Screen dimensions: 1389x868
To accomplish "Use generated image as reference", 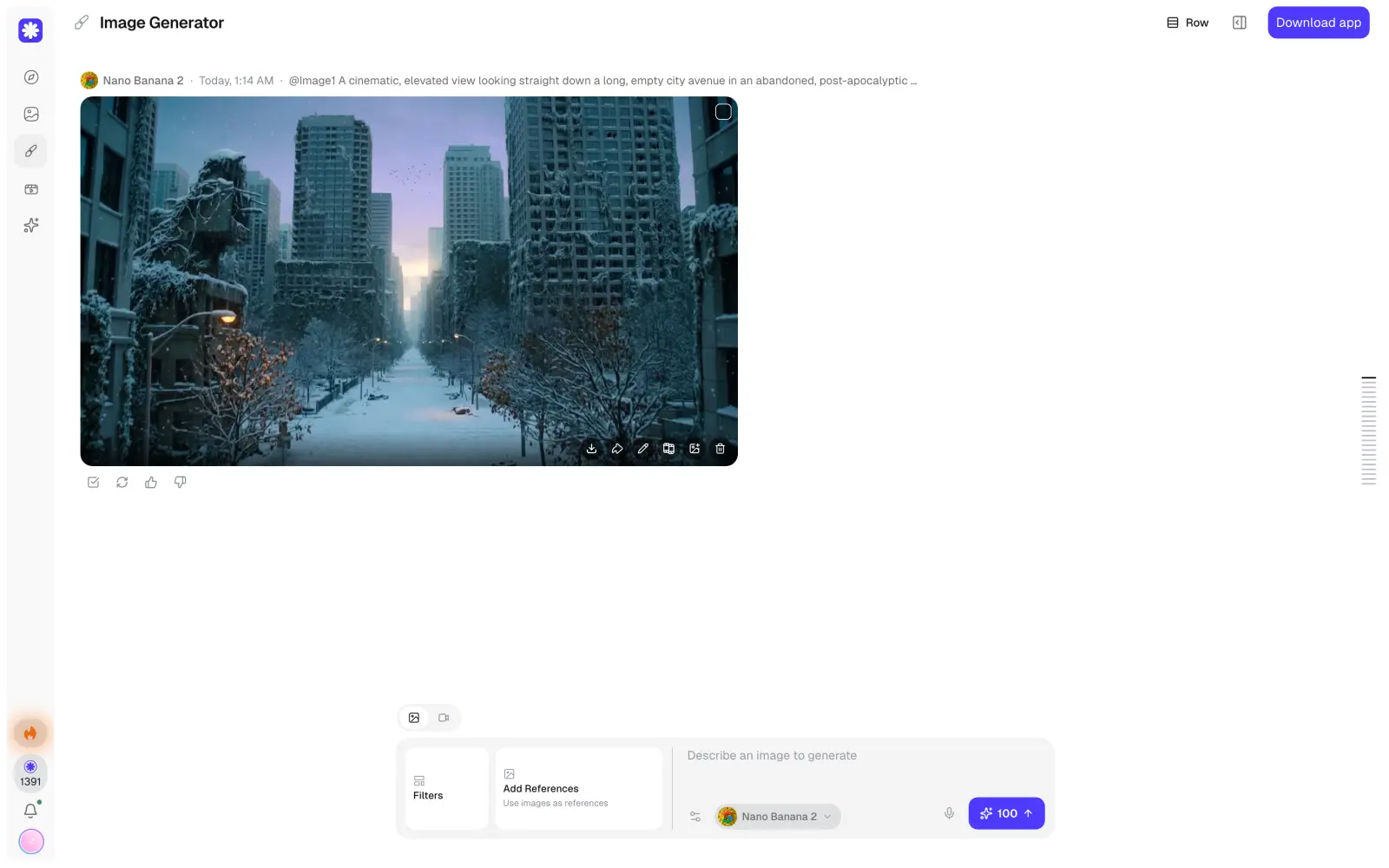I will [x=694, y=449].
